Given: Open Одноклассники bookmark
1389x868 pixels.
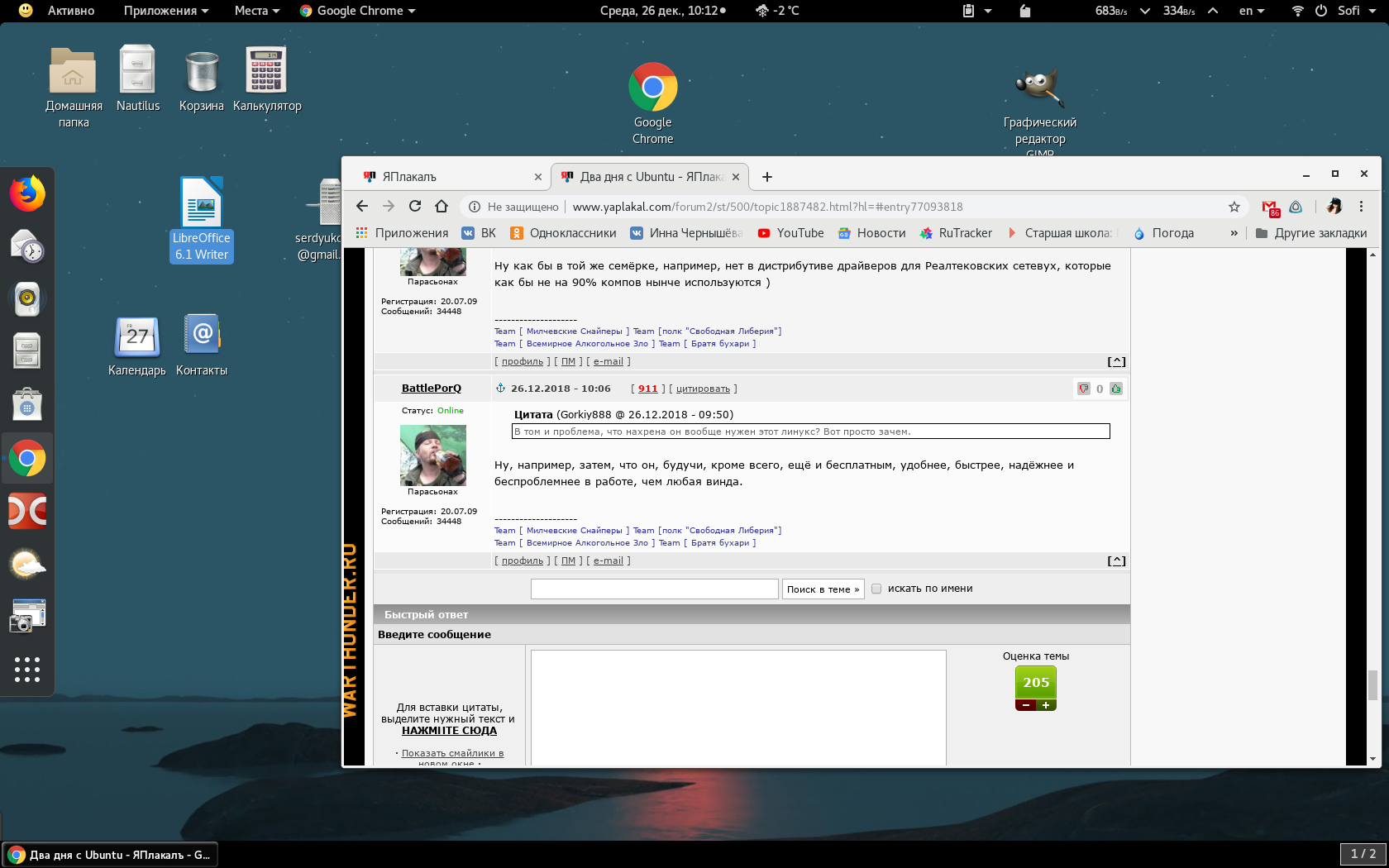Looking at the screenshot, I should click(x=563, y=233).
